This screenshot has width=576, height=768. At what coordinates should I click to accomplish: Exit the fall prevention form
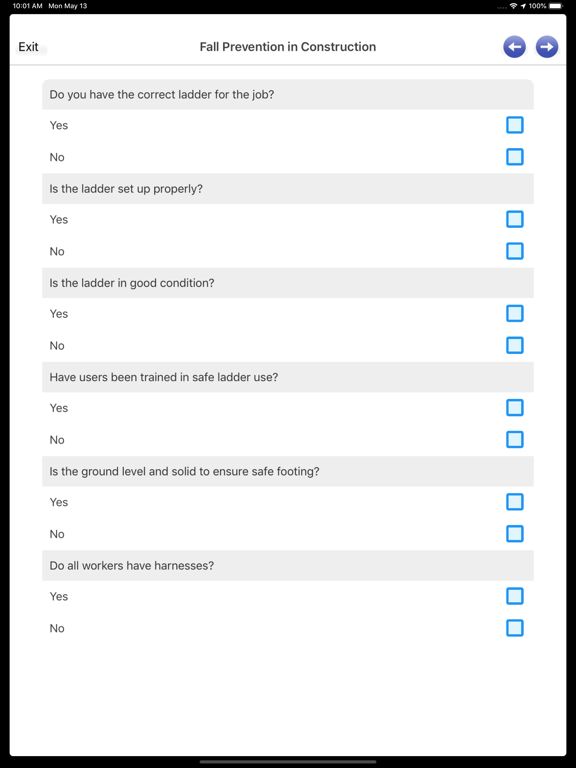28,47
